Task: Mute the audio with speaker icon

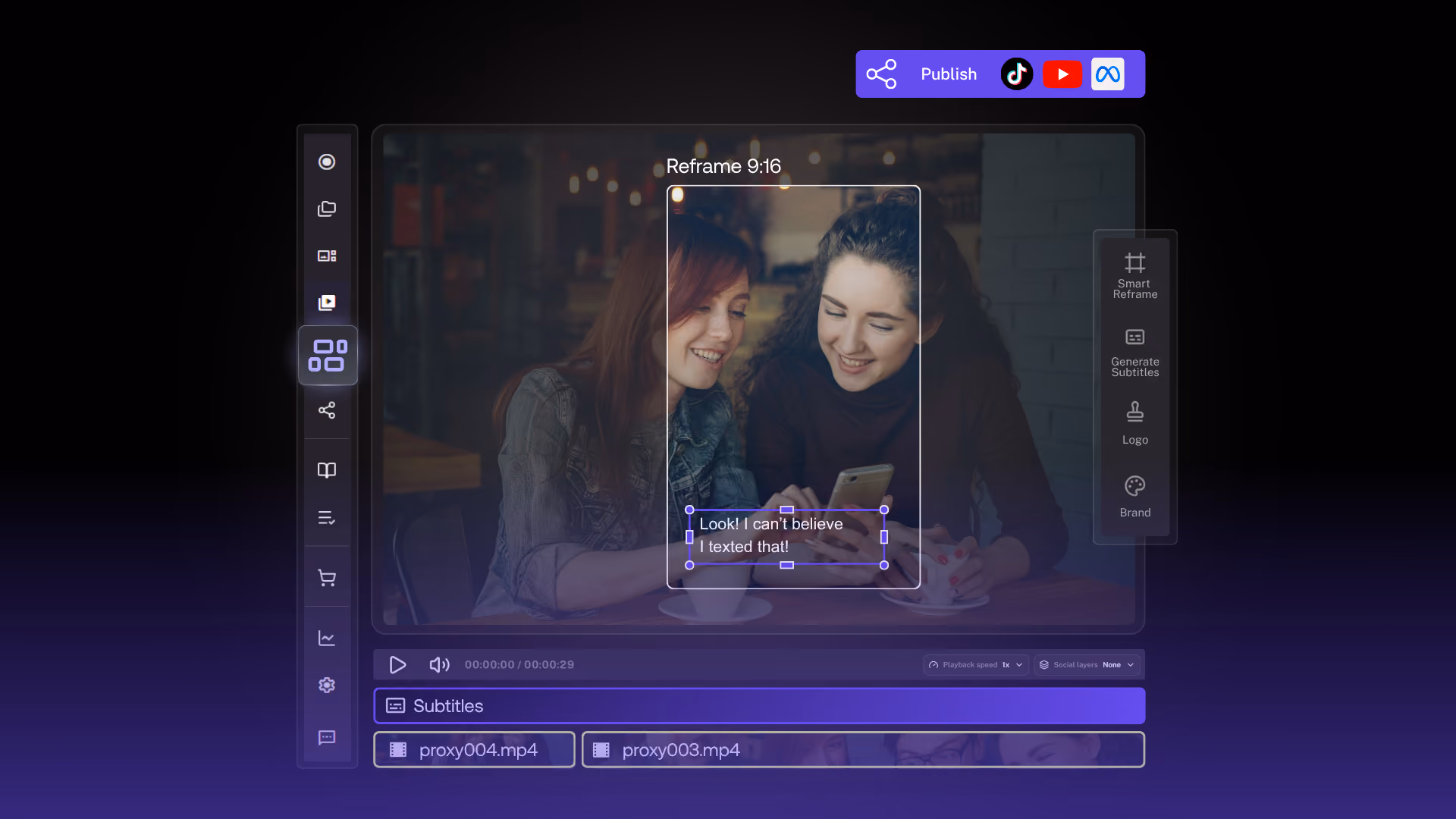Action: (x=439, y=665)
